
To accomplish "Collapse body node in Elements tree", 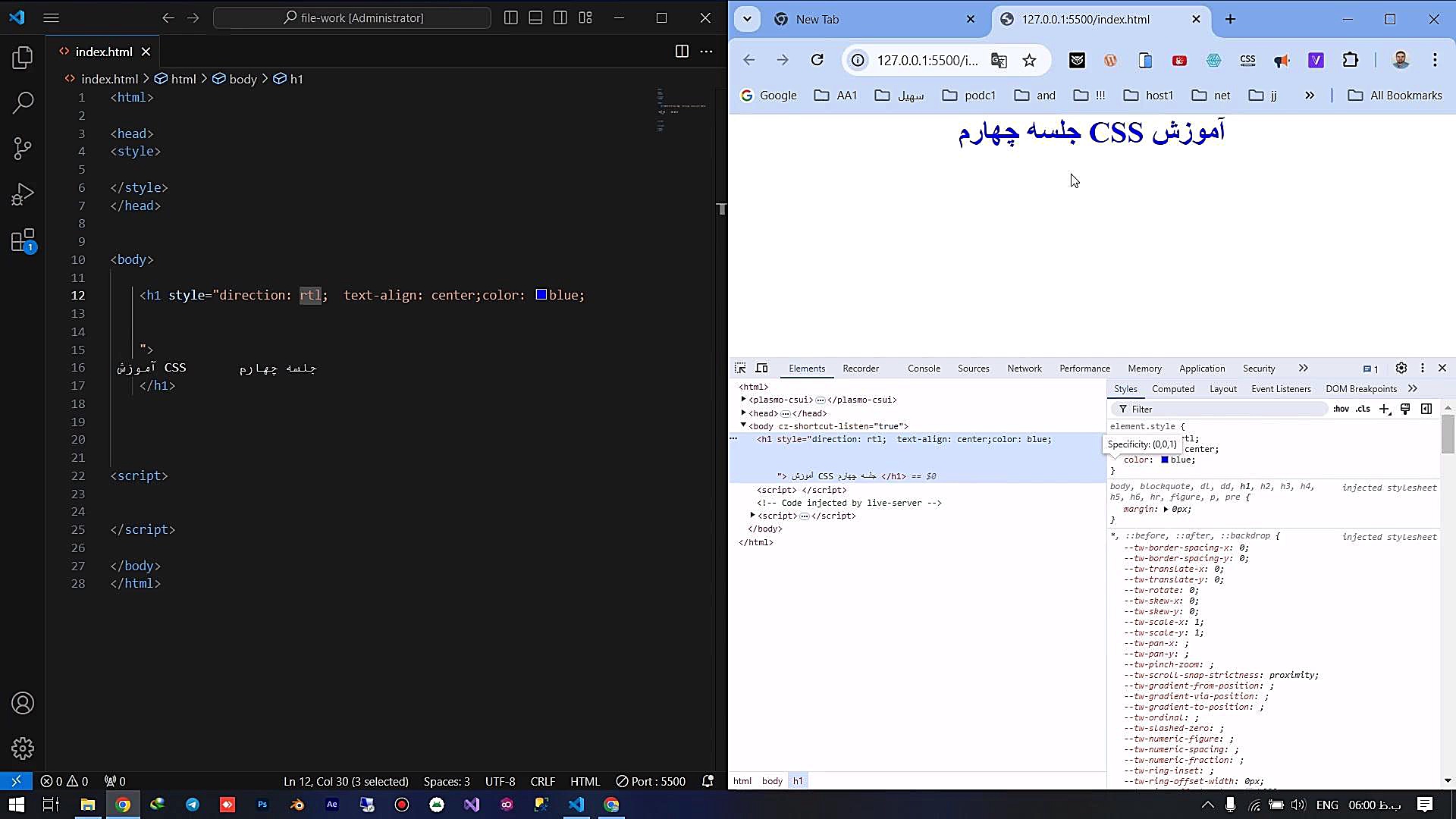I will [x=743, y=425].
